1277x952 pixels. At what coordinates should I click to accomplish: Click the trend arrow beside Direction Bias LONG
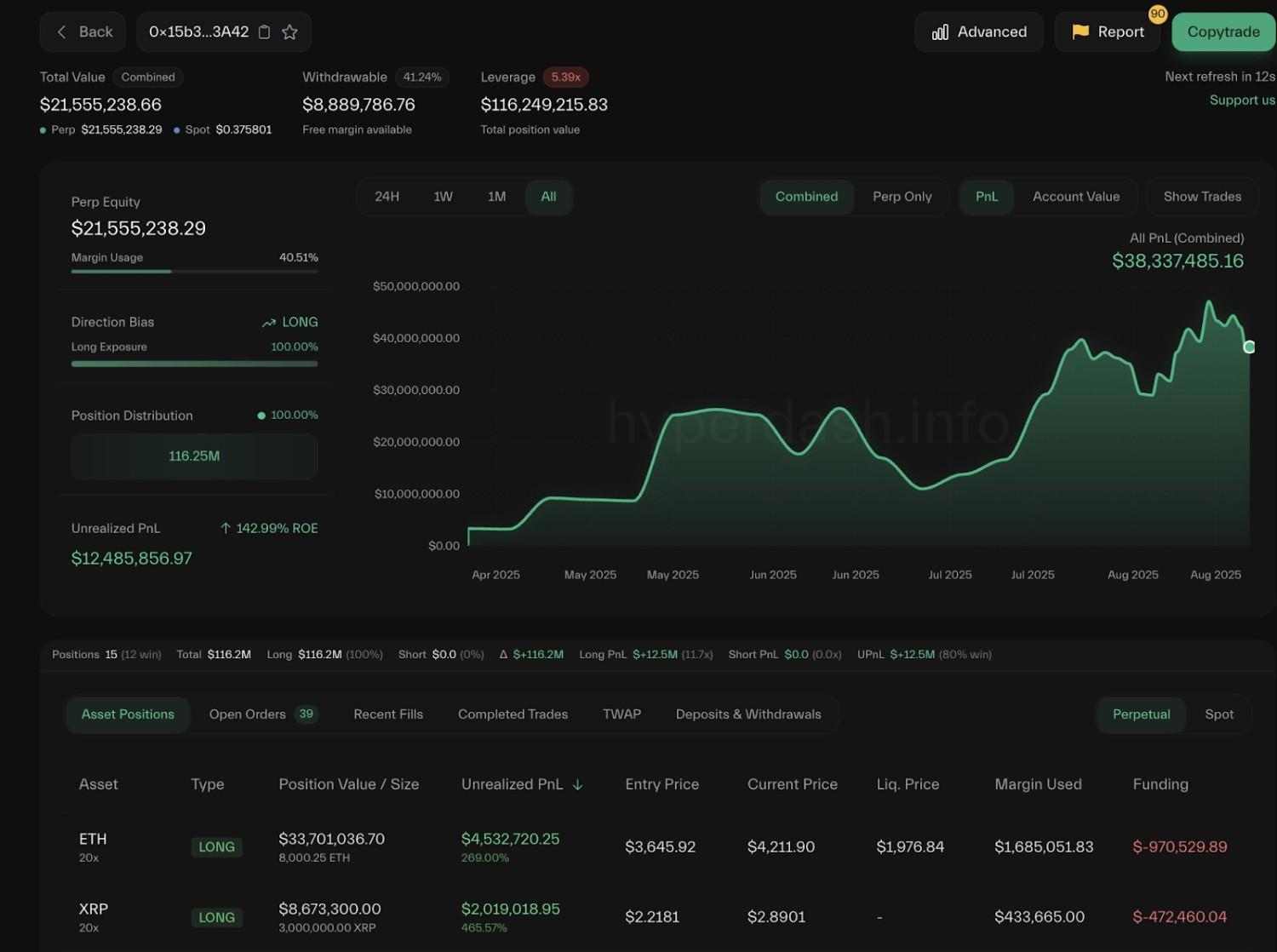(268, 322)
